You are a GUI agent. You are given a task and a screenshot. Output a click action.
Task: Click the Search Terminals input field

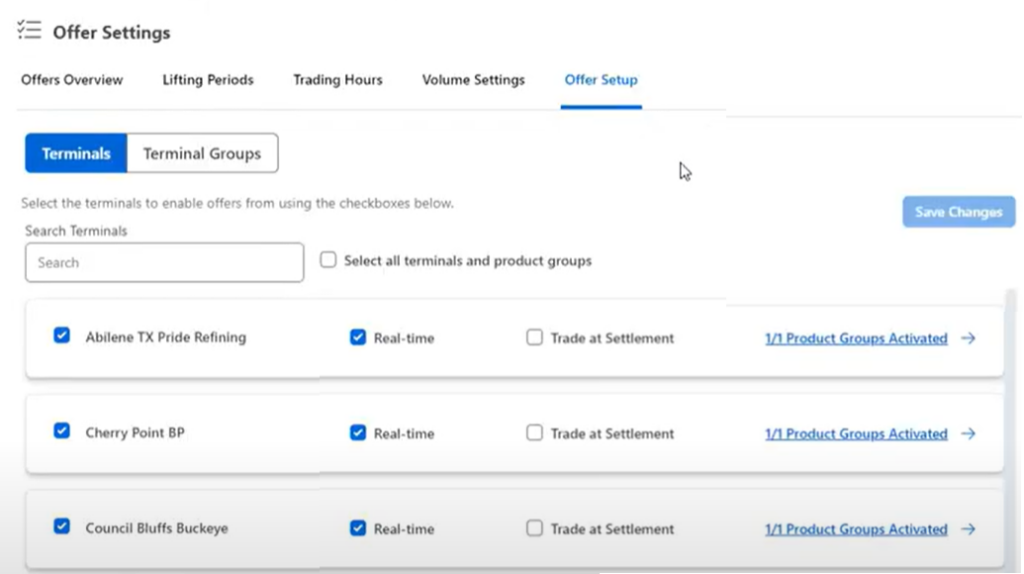165,263
